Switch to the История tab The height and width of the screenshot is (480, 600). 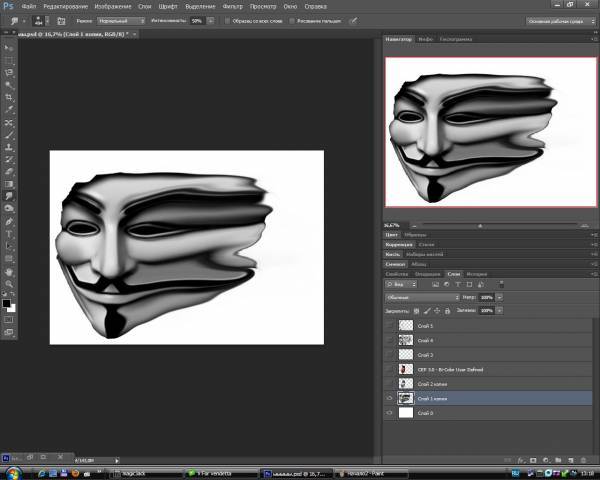point(476,273)
